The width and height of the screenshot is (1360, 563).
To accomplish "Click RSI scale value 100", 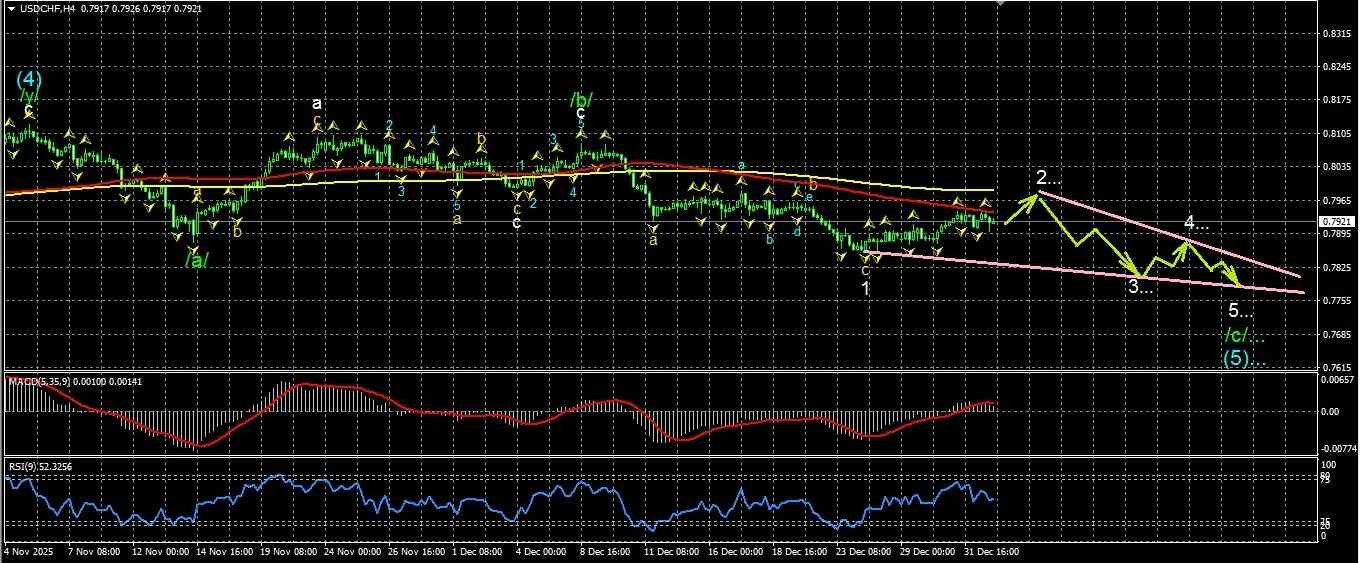I will [x=1329, y=465].
